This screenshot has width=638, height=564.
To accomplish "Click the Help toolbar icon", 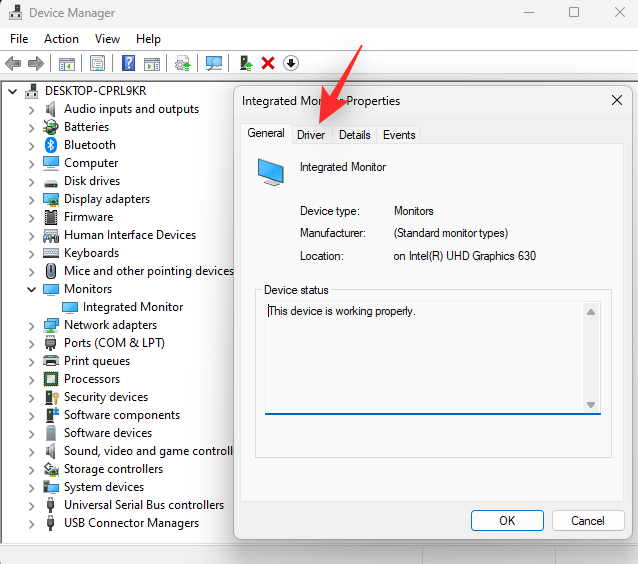I will [128, 63].
